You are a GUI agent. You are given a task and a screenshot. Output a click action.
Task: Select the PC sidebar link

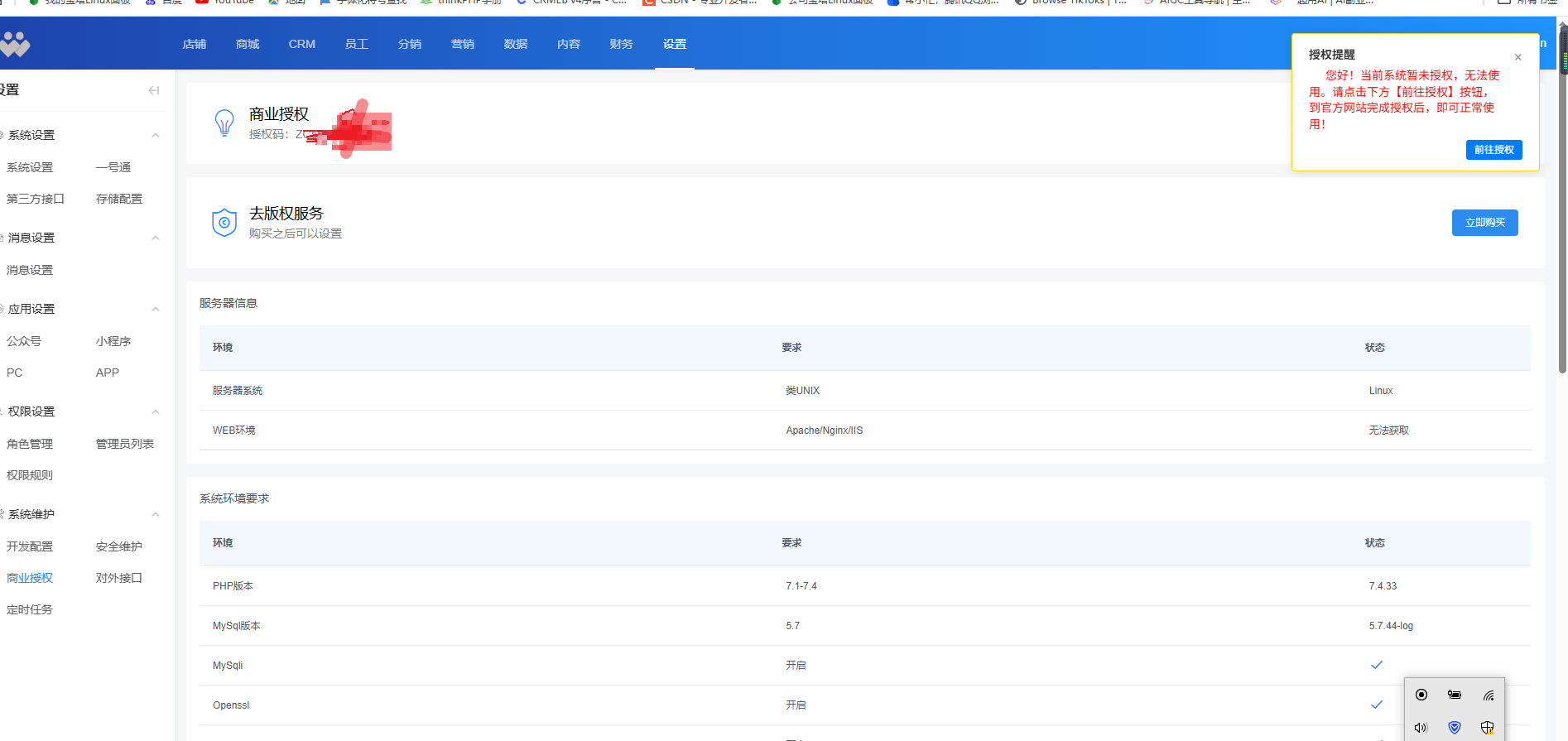[x=15, y=373]
